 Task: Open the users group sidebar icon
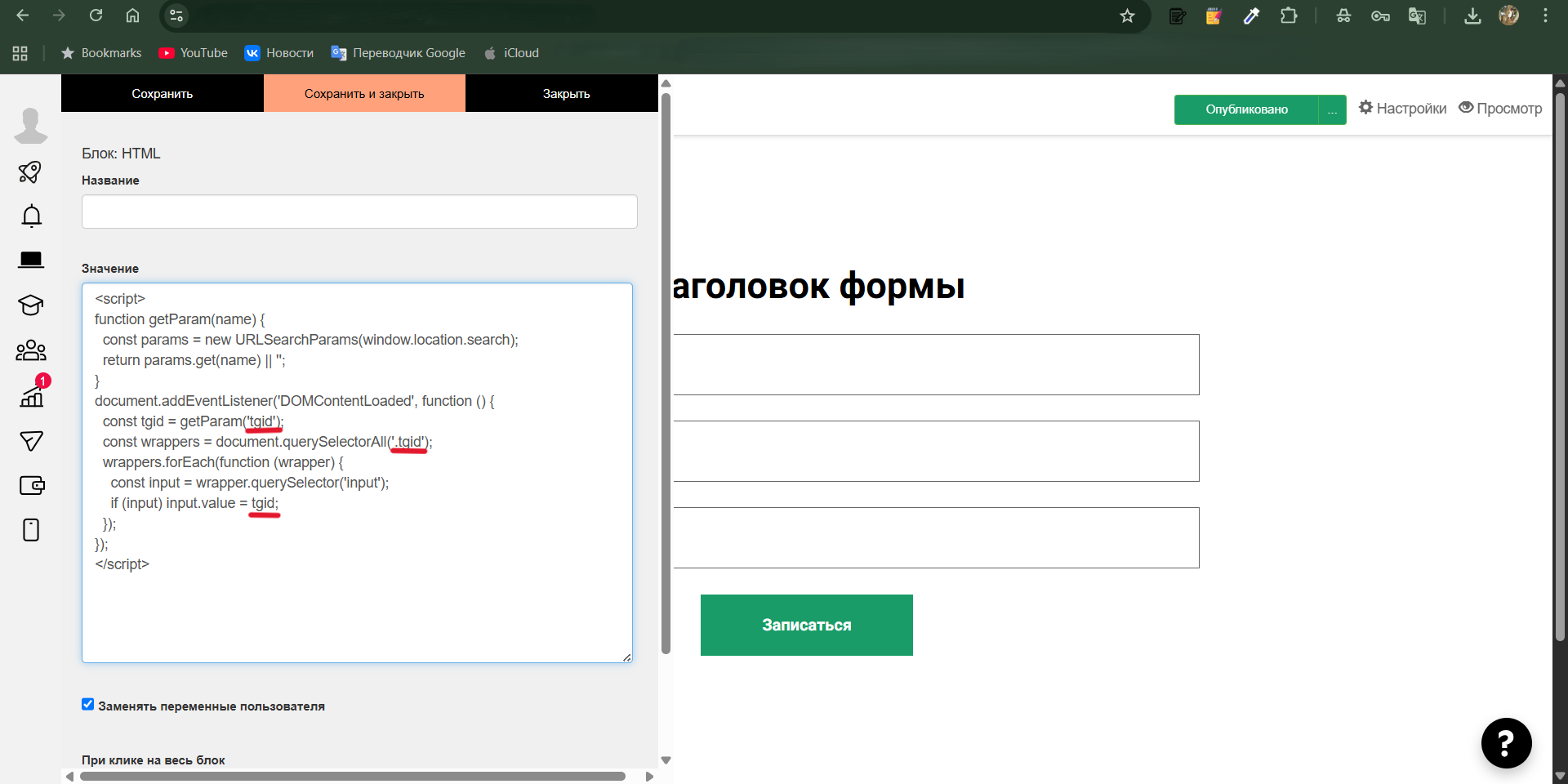[30, 350]
